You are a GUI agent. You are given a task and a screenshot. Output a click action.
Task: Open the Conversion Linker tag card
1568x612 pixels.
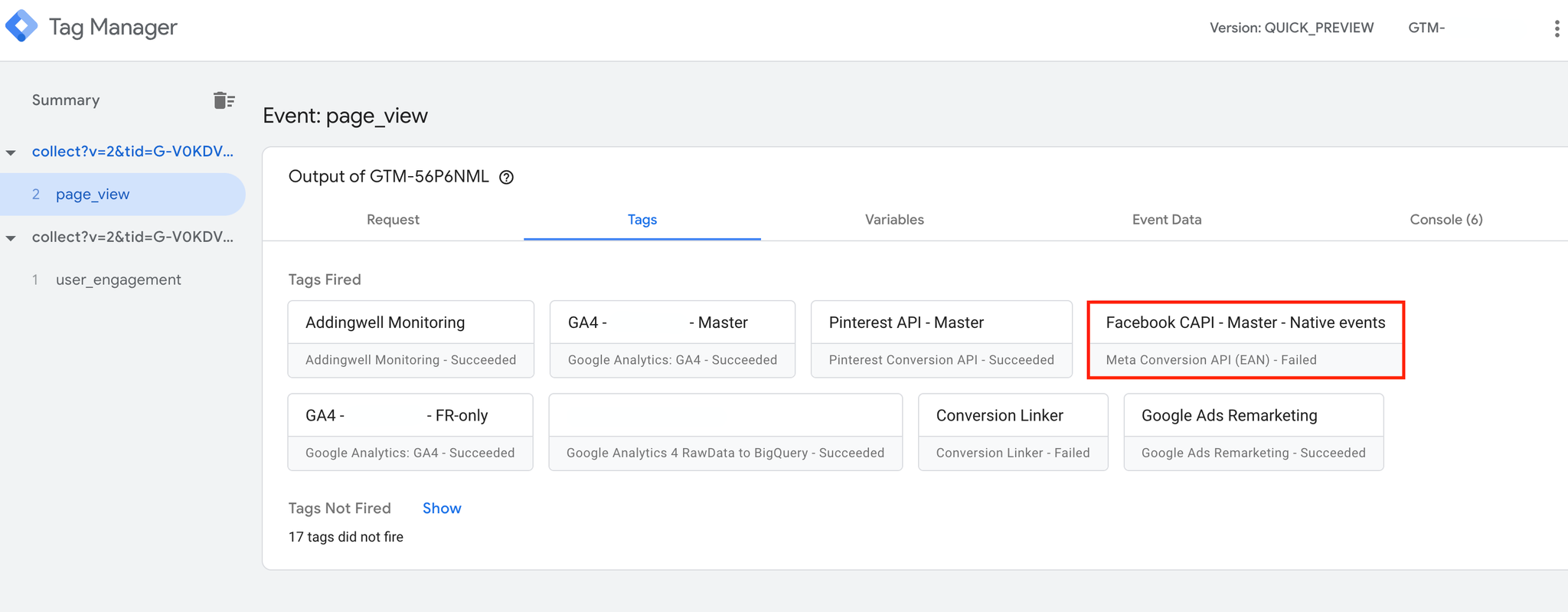[1013, 432]
